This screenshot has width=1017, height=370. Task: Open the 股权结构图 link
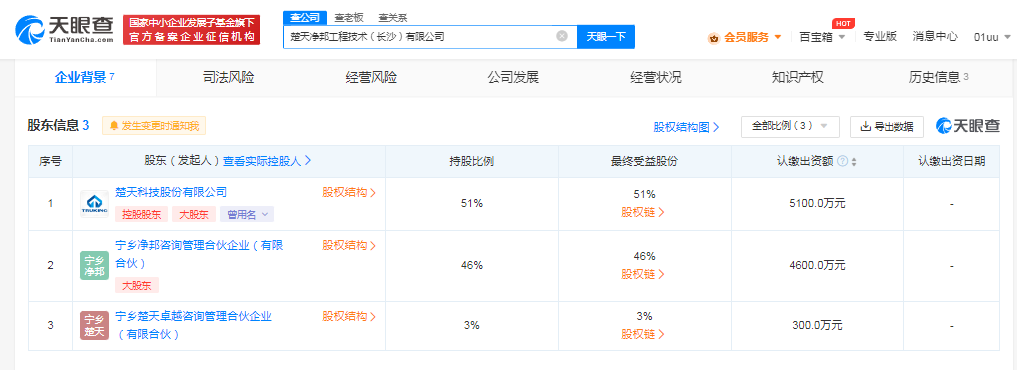(x=686, y=127)
